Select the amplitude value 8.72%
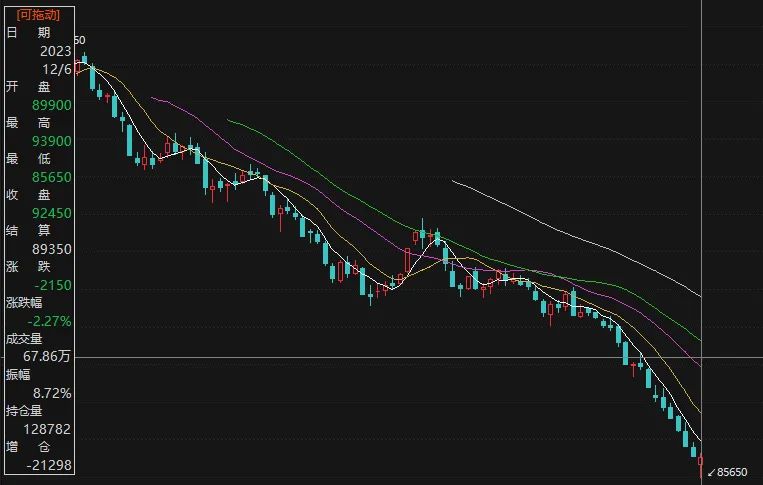This screenshot has width=763, height=485. pyautogui.click(x=52, y=393)
